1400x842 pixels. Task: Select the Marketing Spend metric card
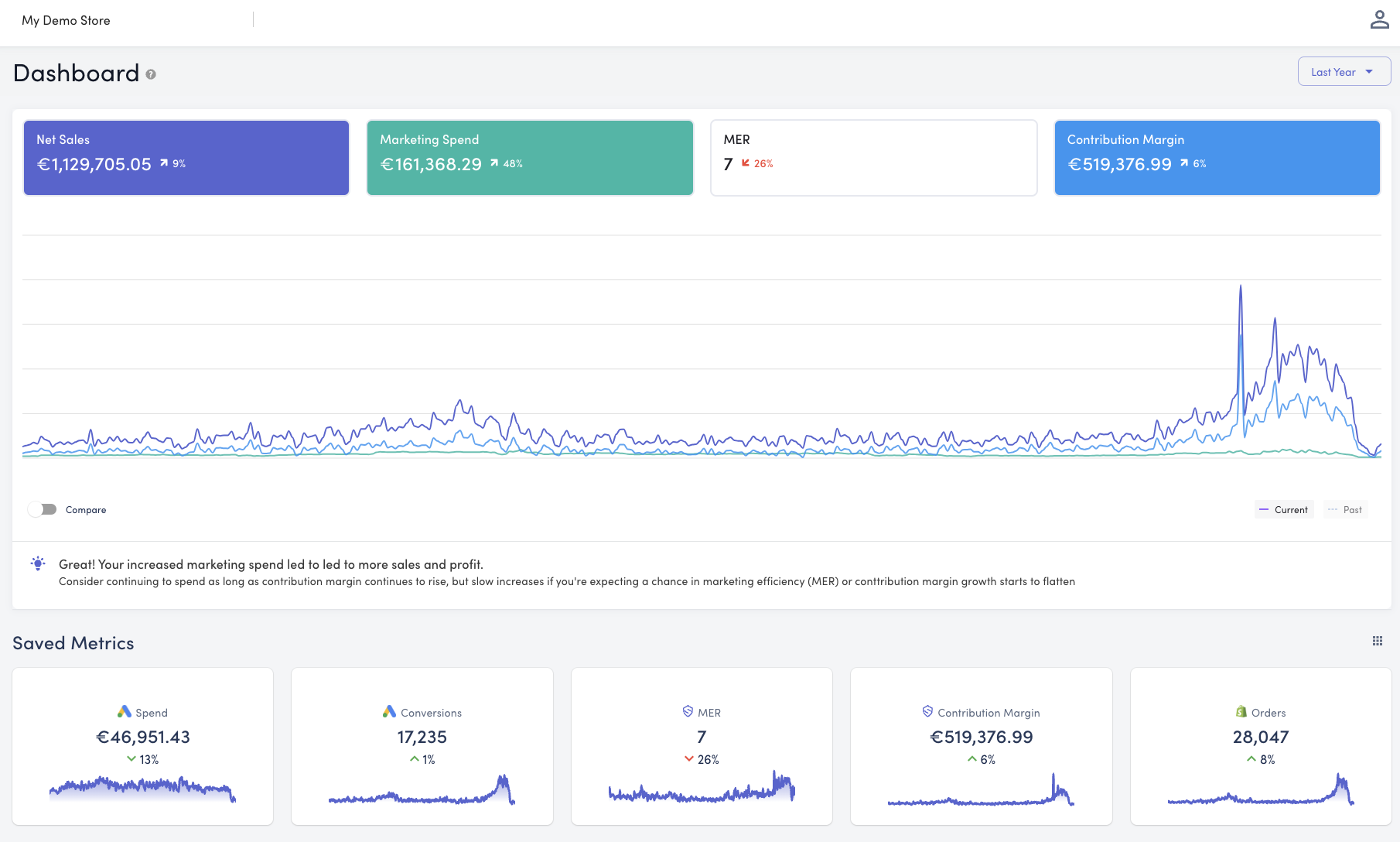[x=530, y=158]
